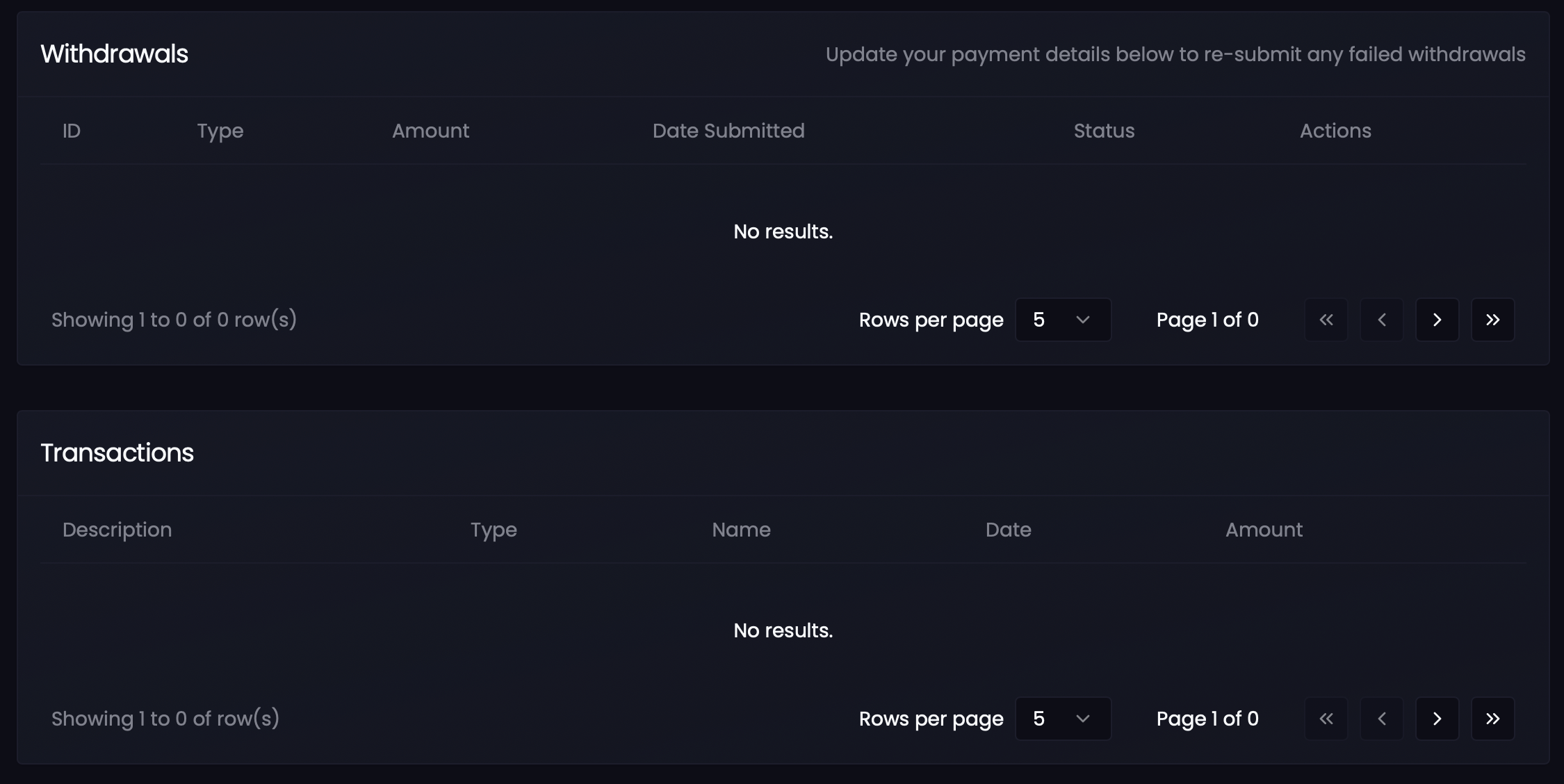Click the Date Submitted column header

[728, 131]
